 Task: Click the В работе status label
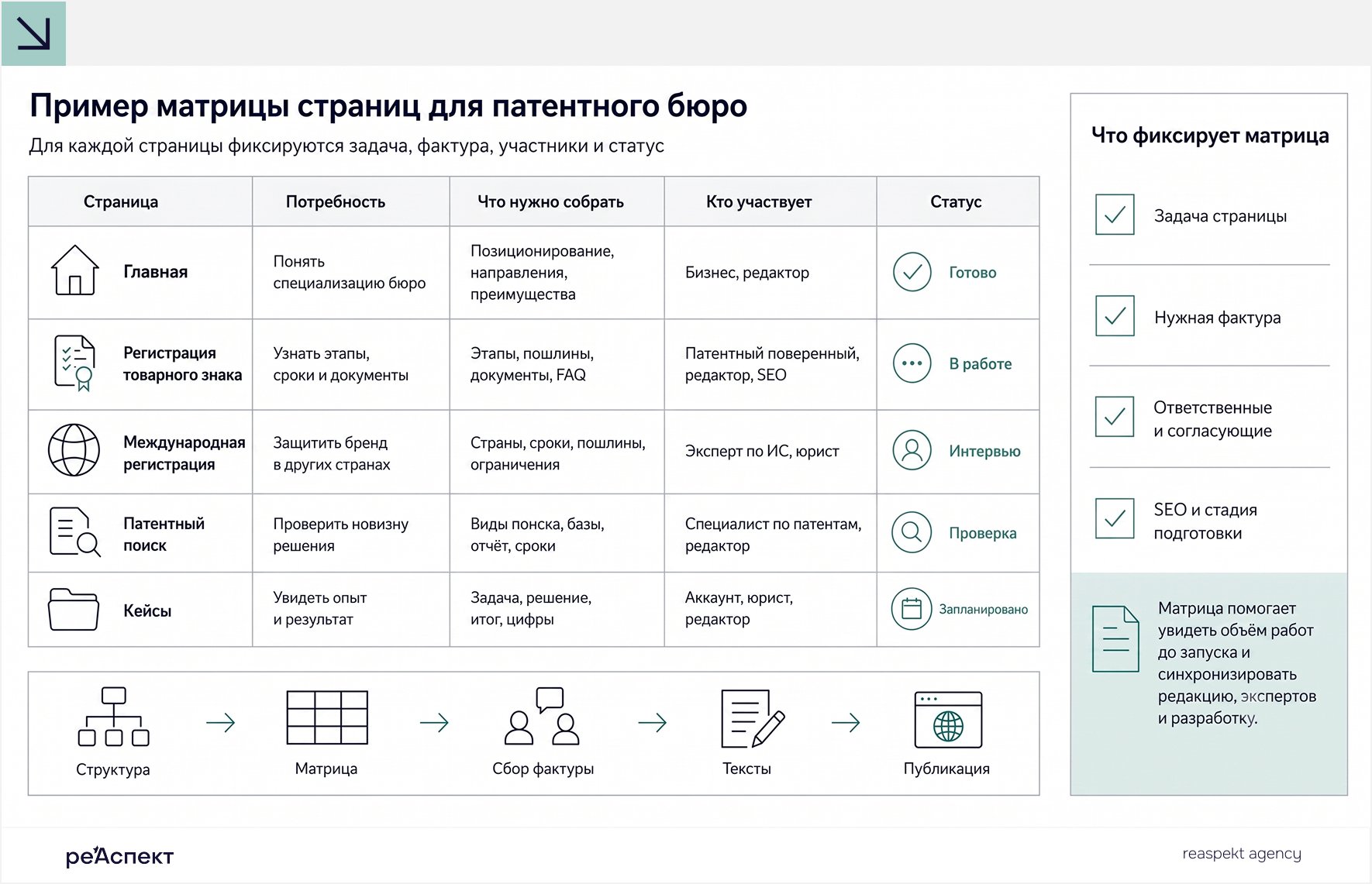click(981, 364)
